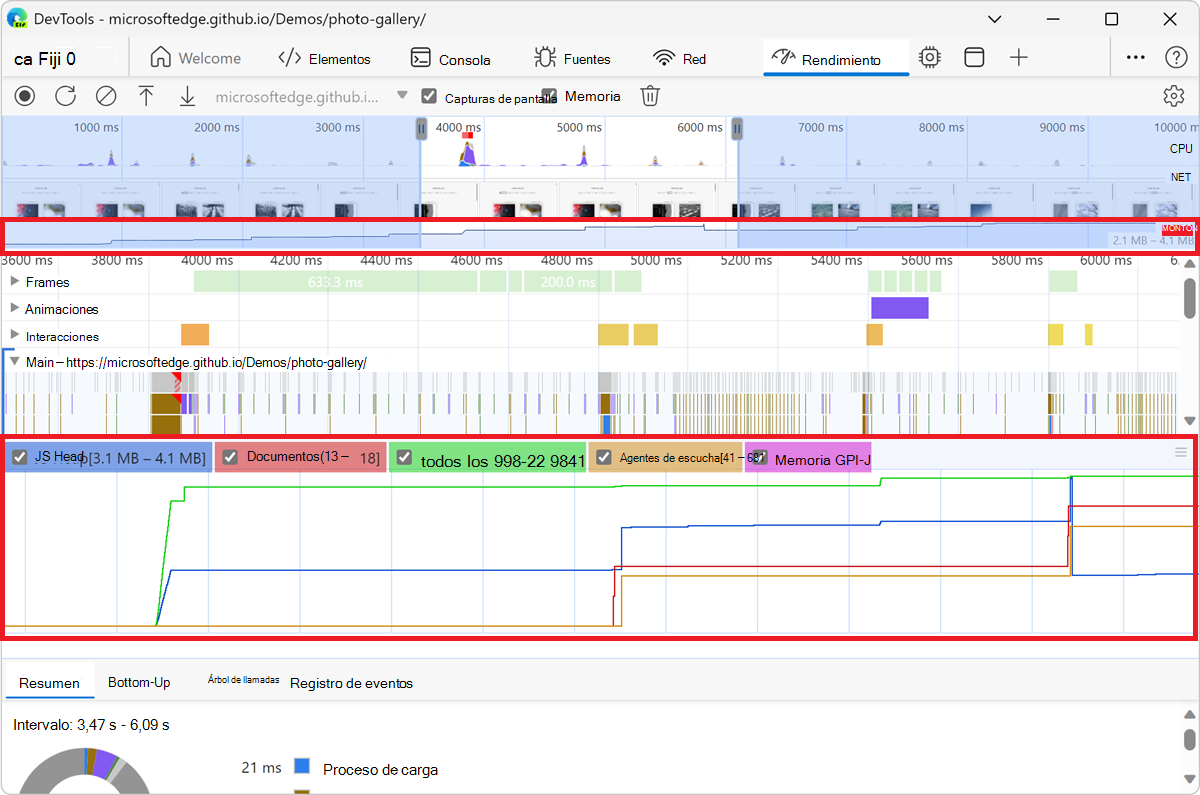Open the Árbol de llamadas tab
This screenshot has width=1200, height=795.
coord(243,679)
